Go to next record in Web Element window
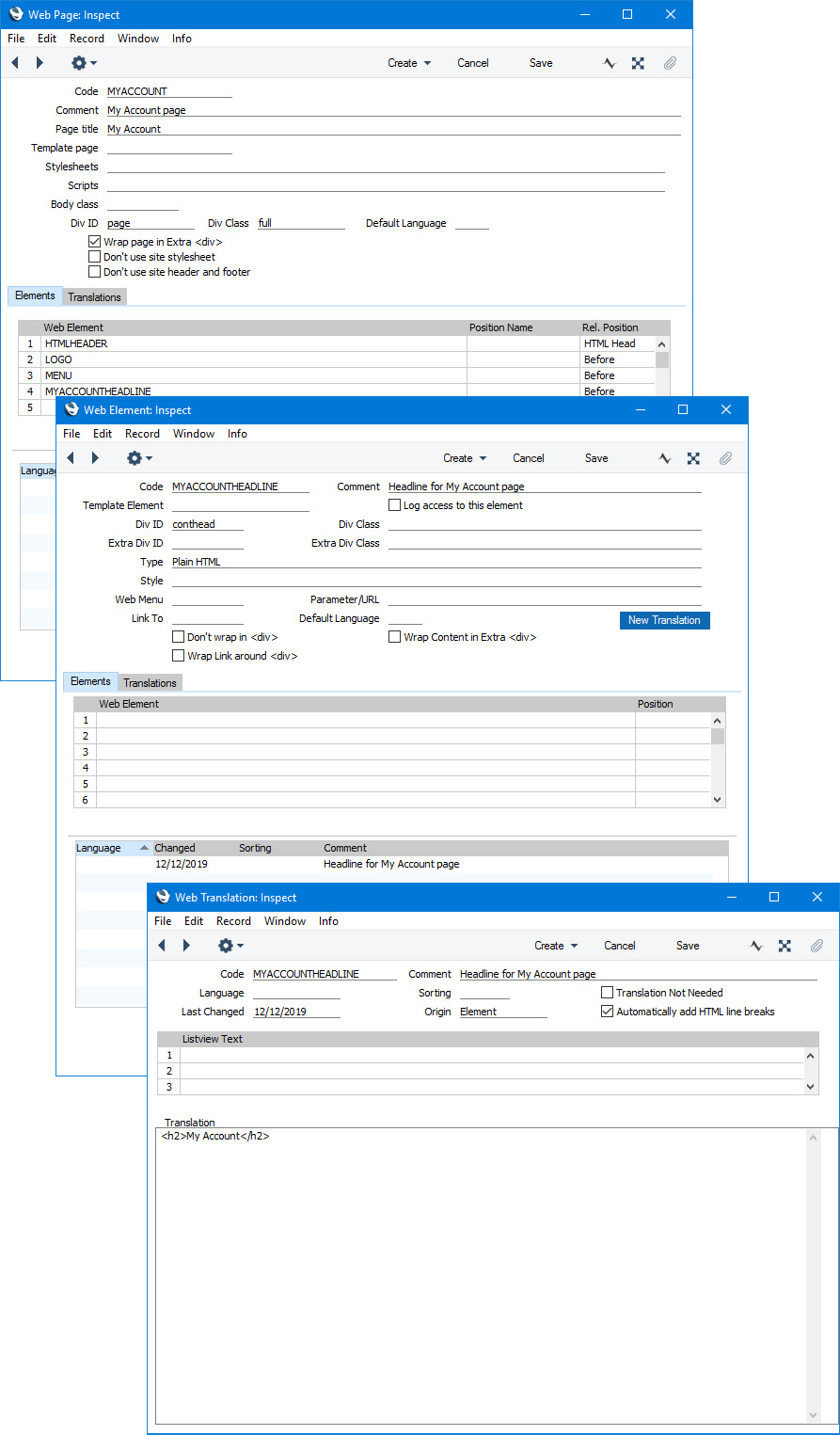 click(95, 458)
